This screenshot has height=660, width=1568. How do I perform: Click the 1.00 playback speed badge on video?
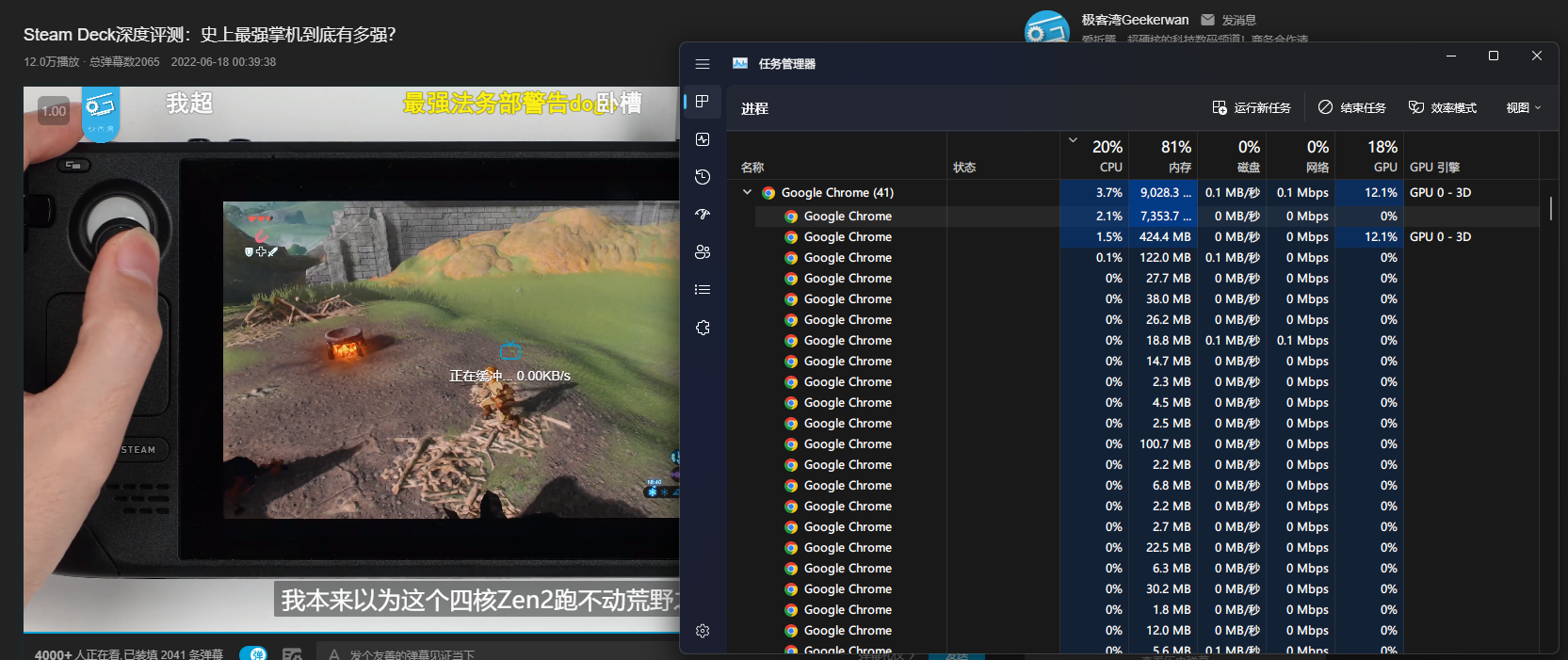click(54, 111)
